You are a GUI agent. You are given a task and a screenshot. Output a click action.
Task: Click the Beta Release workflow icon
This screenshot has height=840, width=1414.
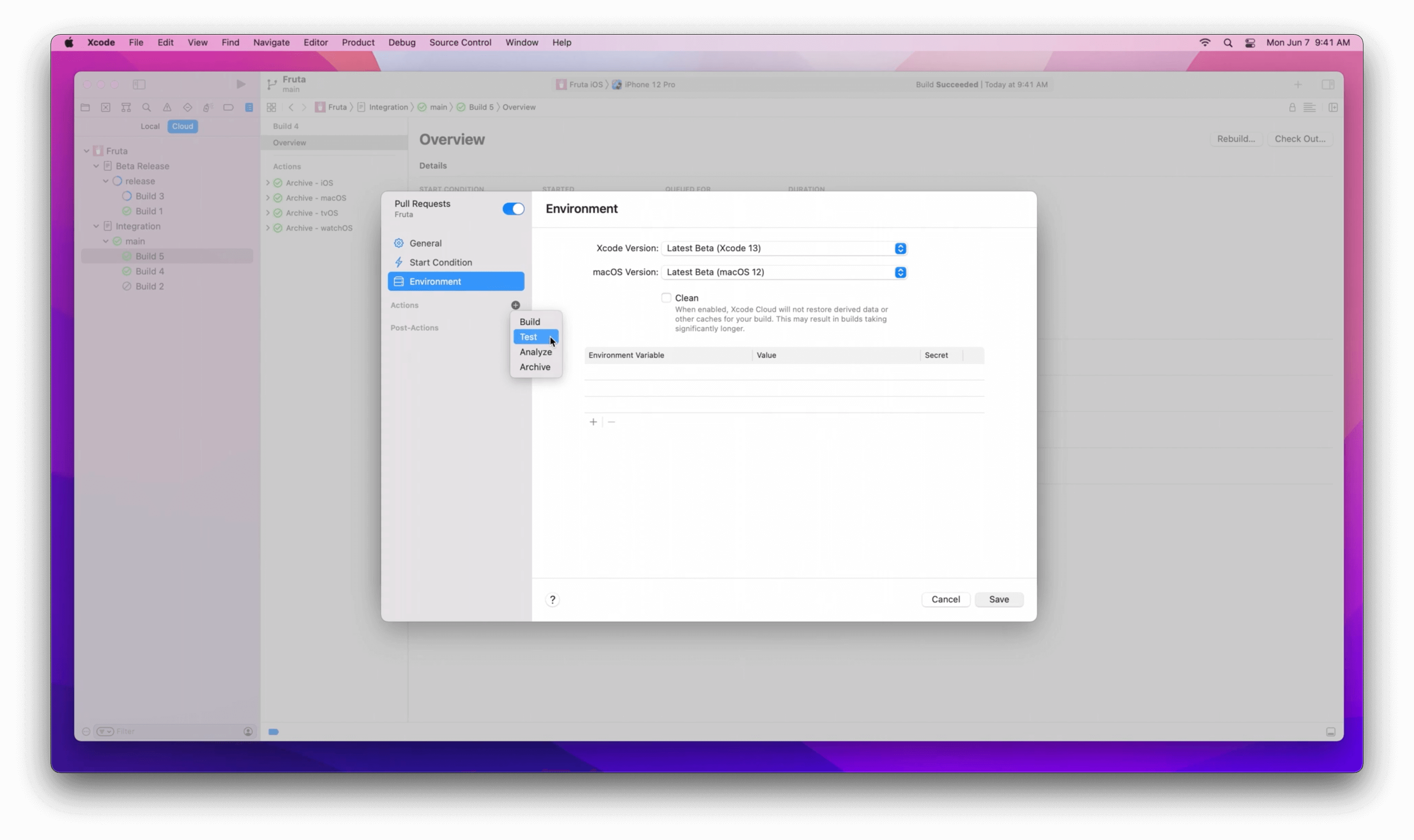[107, 166]
